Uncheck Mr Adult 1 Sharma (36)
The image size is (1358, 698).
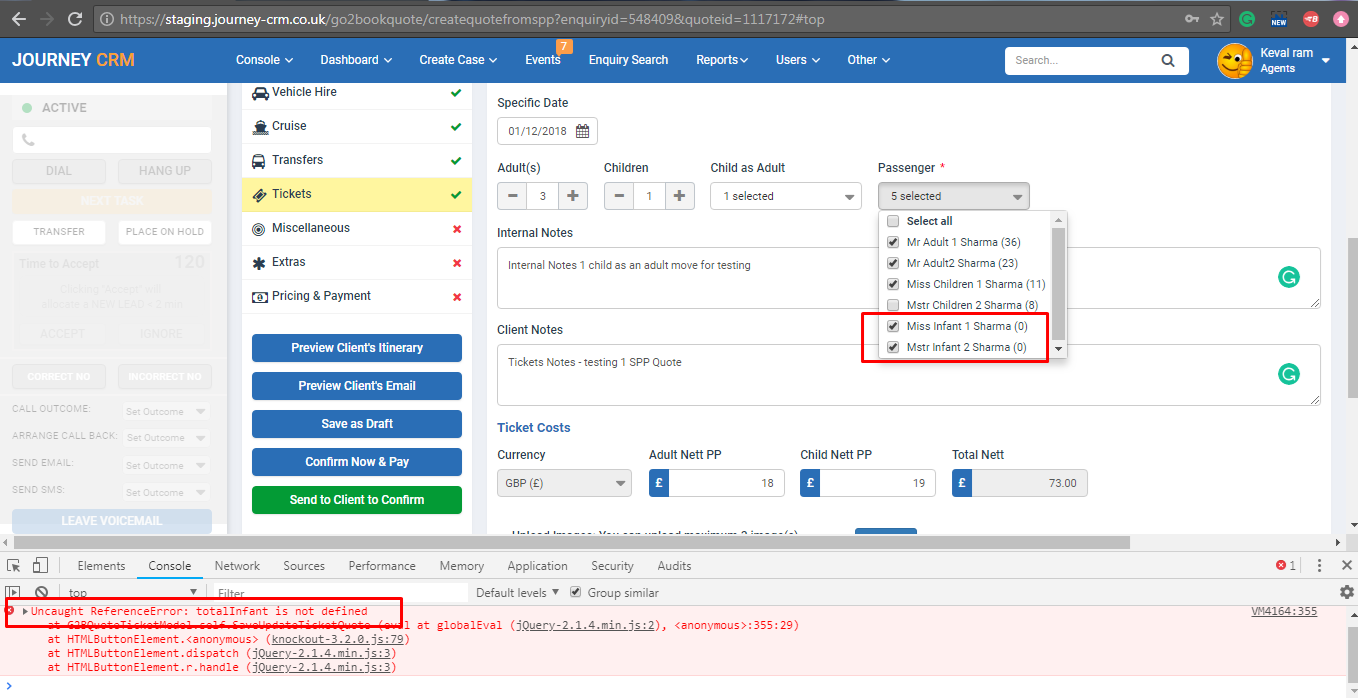point(893,242)
